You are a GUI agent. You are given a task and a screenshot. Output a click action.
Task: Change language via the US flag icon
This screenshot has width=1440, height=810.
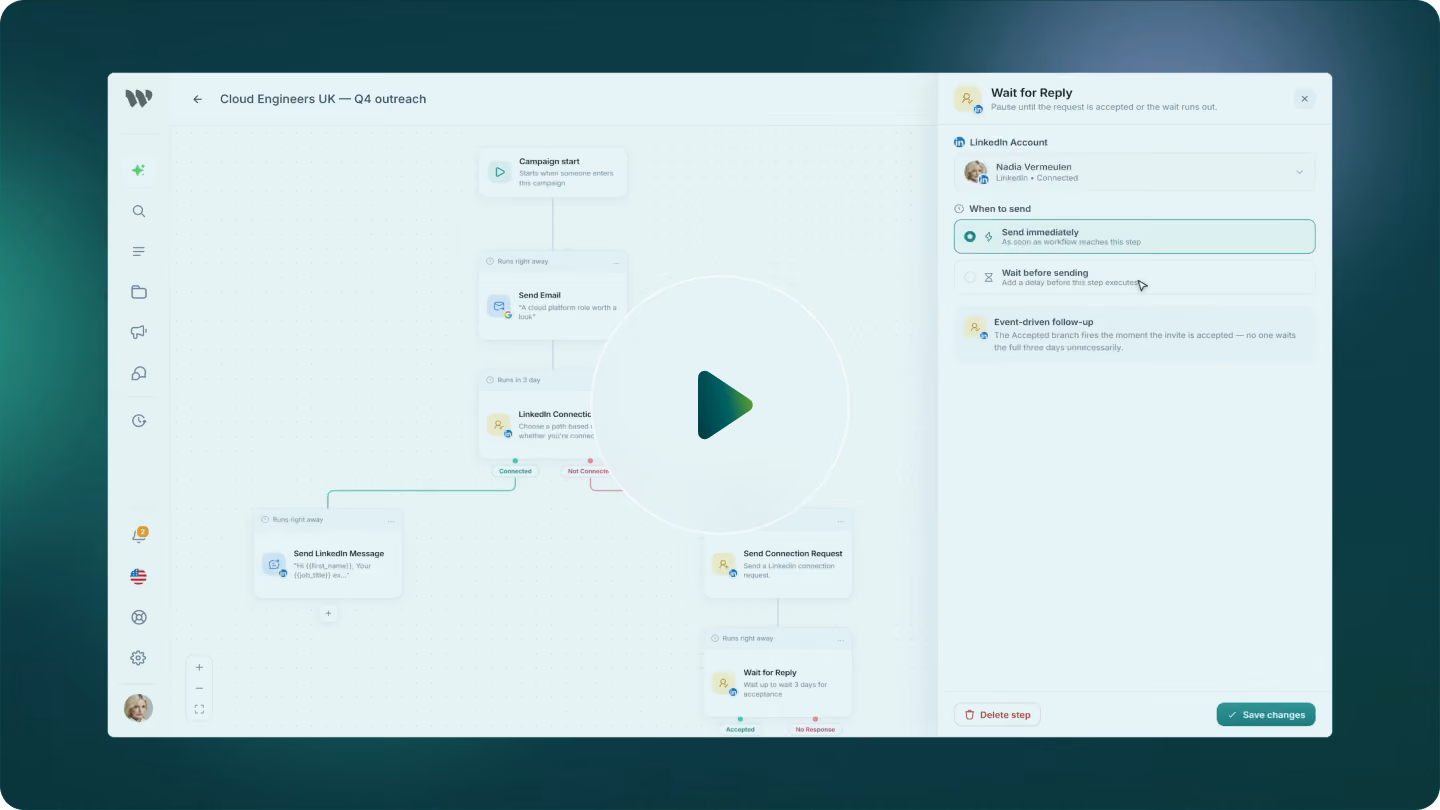(139, 577)
